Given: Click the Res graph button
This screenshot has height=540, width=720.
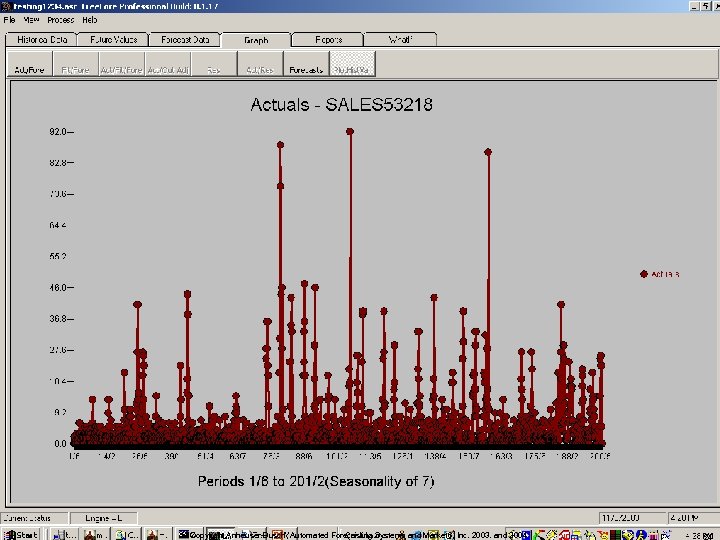Looking at the screenshot, I should tap(214, 64).
